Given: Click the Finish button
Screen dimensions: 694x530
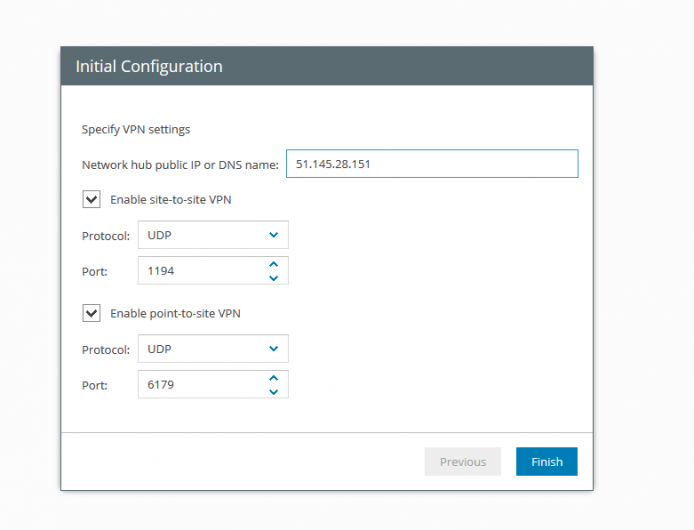Looking at the screenshot, I should 547,461.
